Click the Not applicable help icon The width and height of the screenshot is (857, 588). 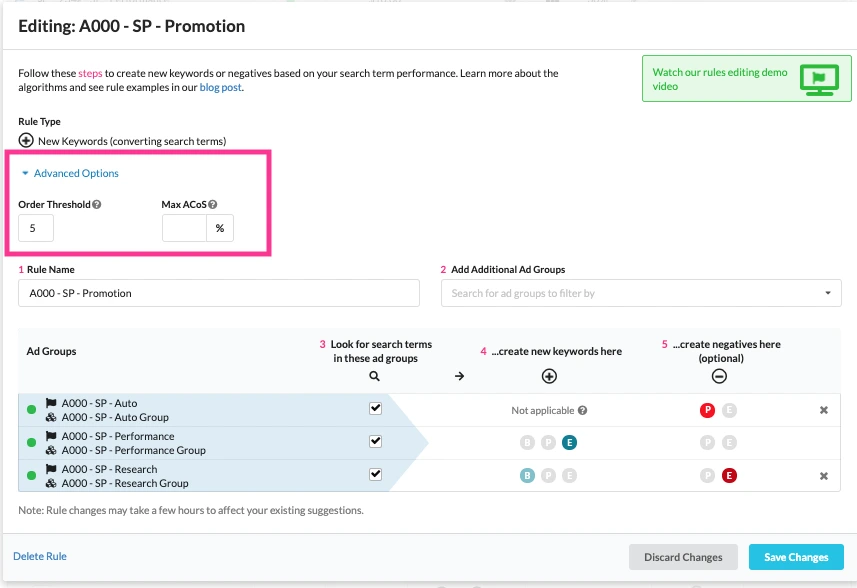tap(582, 410)
